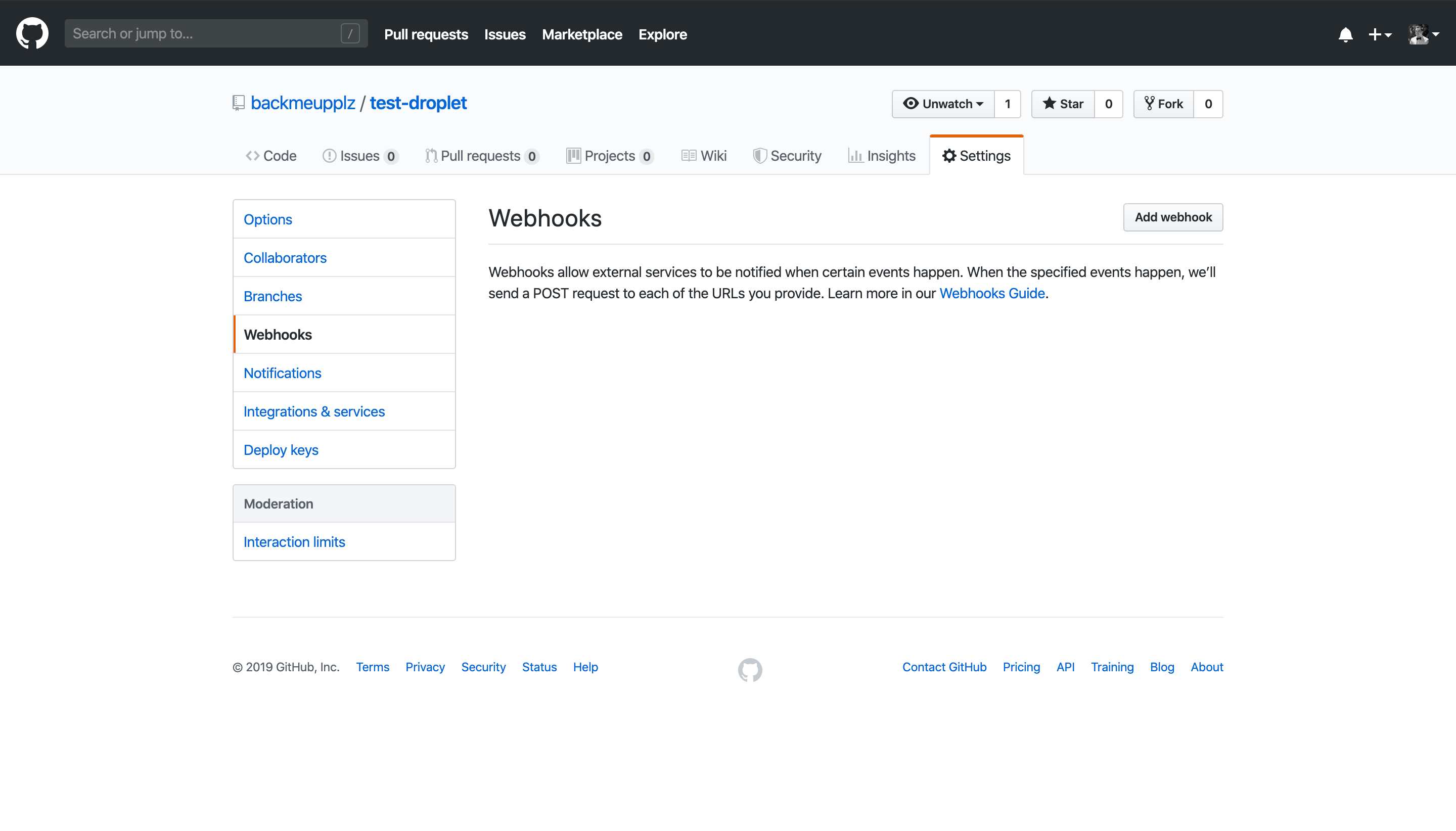Open Explore in the top header
This screenshot has height=831, width=1456.
[x=662, y=34]
